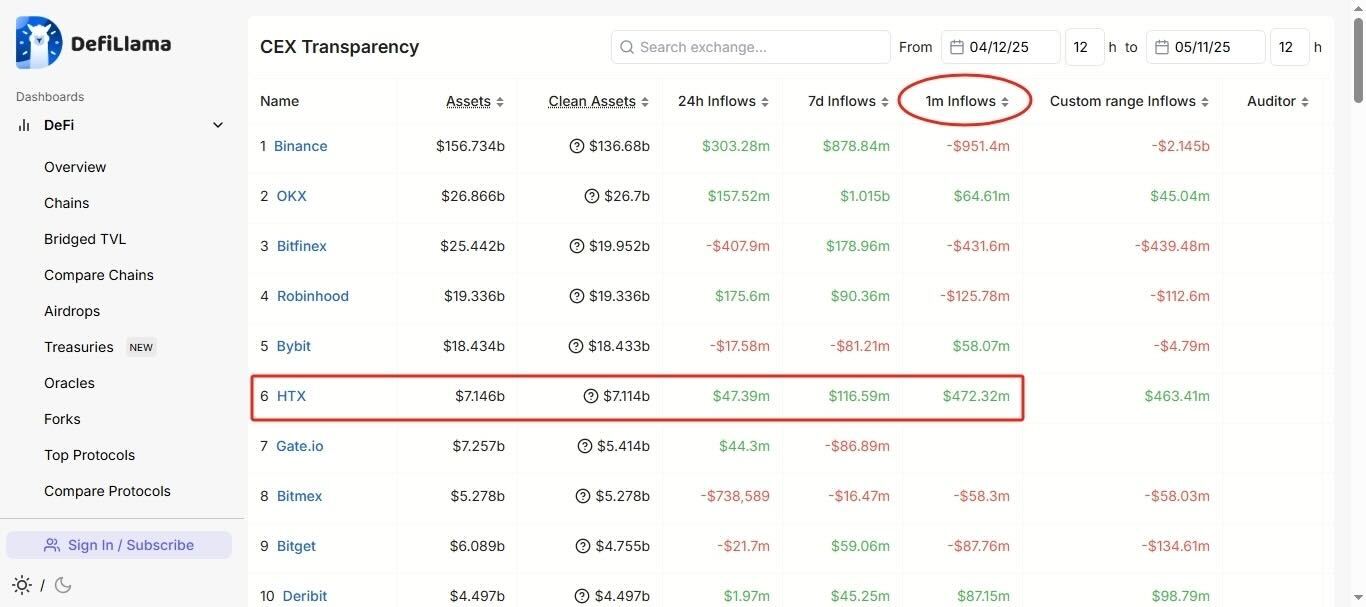
Task: Click Sign In / Subscribe button
Action: 119,545
